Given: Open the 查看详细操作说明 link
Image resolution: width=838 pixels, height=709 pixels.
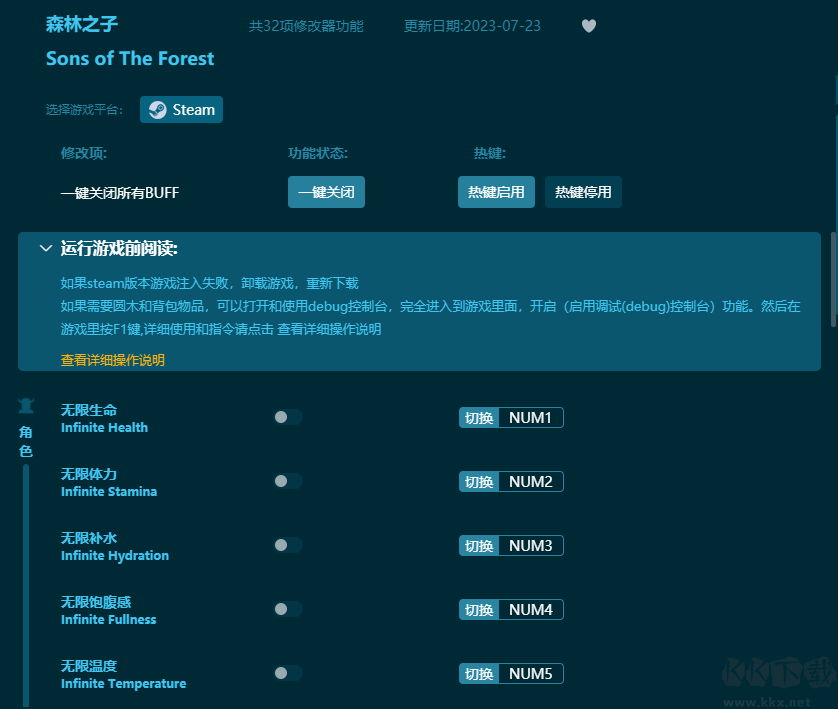Looking at the screenshot, I should coord(113,360).
